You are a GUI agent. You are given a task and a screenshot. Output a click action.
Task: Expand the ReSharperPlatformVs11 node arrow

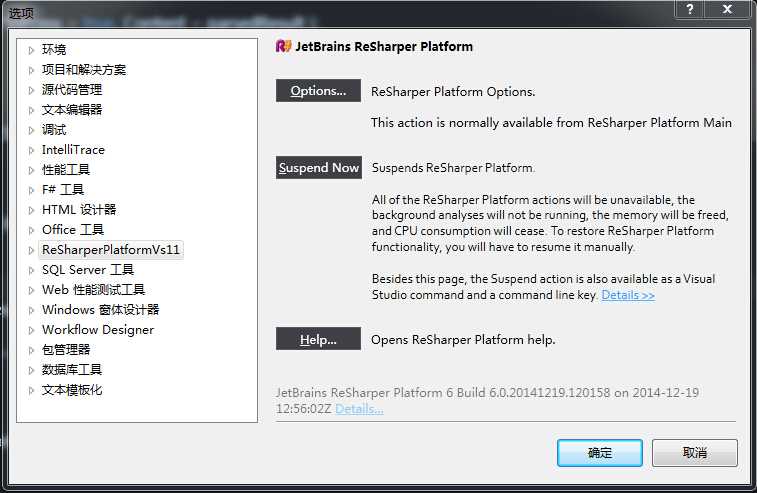(x=31, y=250)
